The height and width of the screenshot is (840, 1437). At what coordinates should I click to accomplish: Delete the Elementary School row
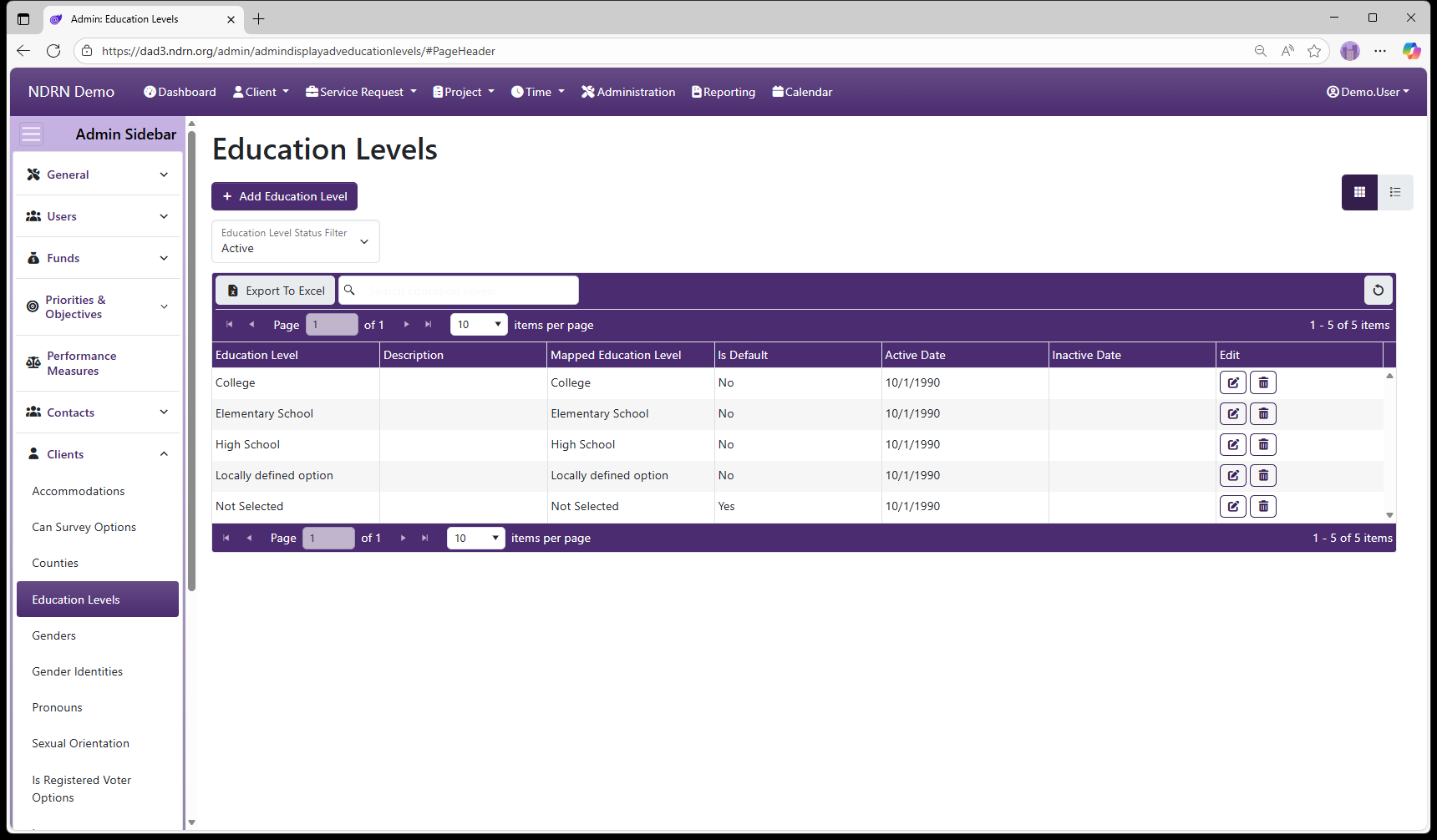click(1263, 413)
